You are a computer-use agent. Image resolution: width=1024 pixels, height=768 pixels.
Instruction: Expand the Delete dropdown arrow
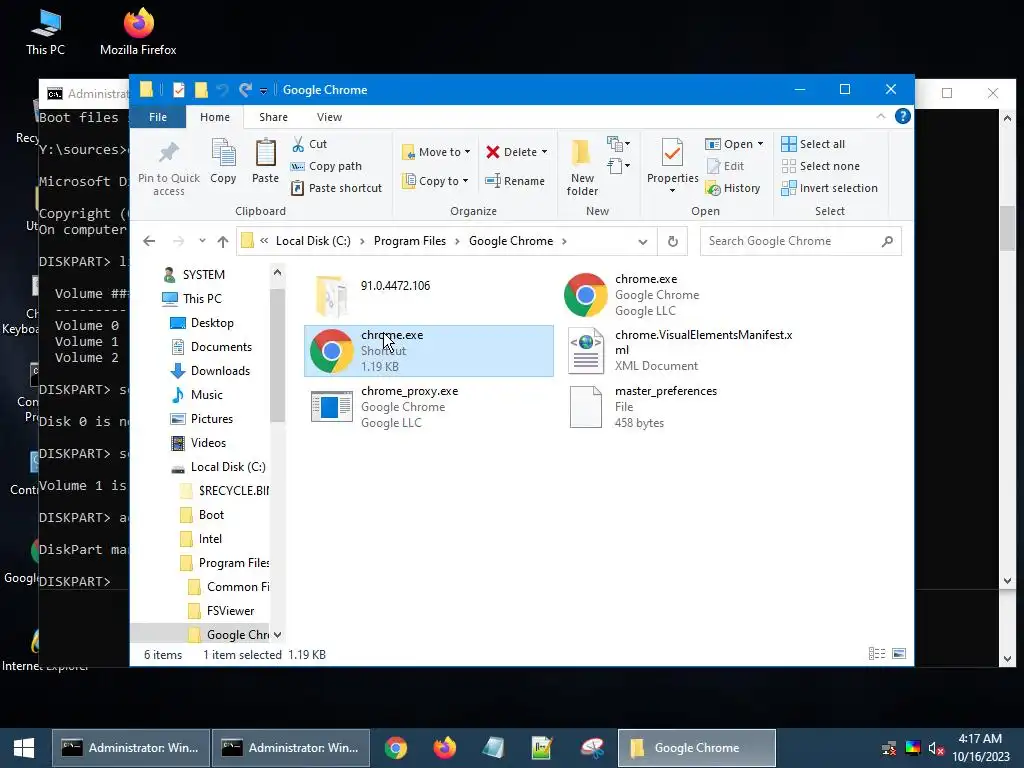point(544,152)
